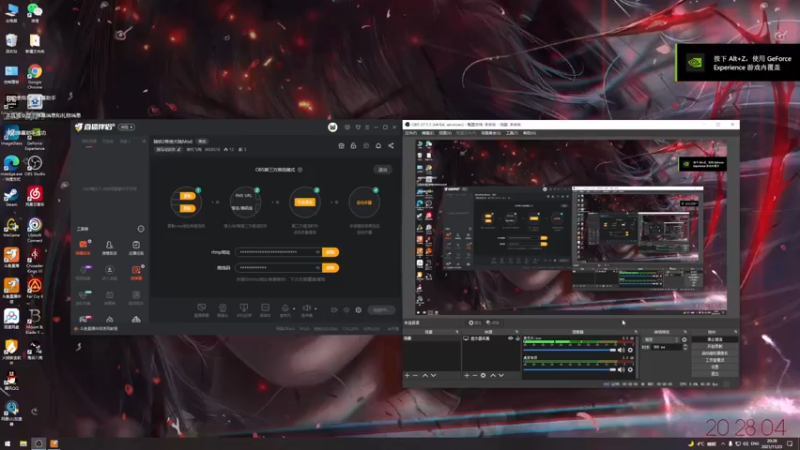Image resolution: width=800 pixels, height=450 pixels.
Task: Click the stream code input field
Action: click(x=279, y=268)
